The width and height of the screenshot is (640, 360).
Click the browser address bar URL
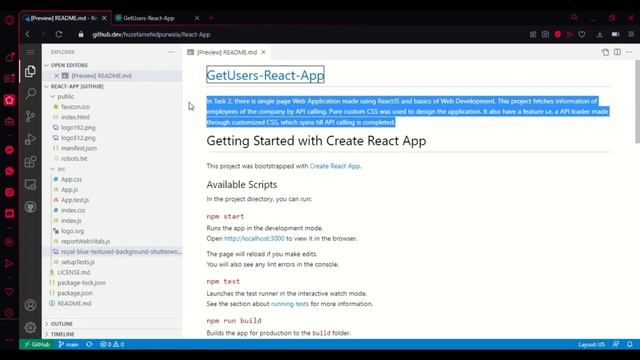pos(151,35)
